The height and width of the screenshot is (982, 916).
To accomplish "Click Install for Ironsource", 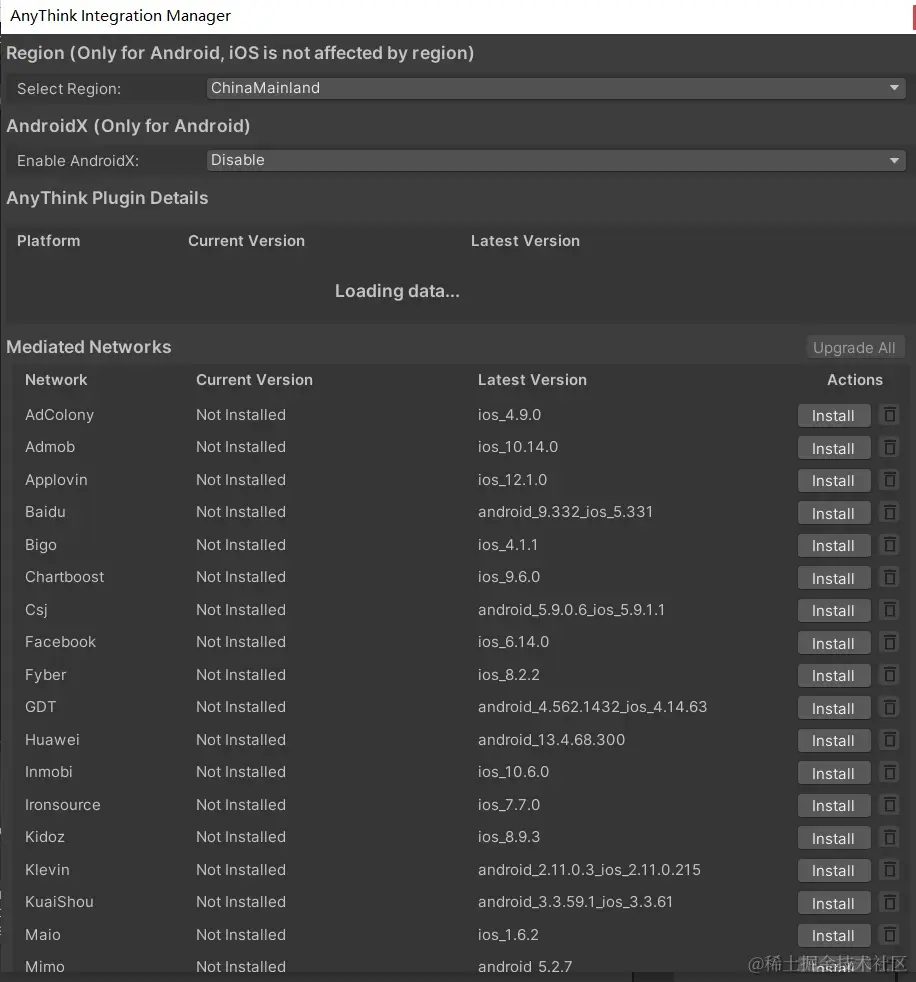I will click(x=833, y=806).
